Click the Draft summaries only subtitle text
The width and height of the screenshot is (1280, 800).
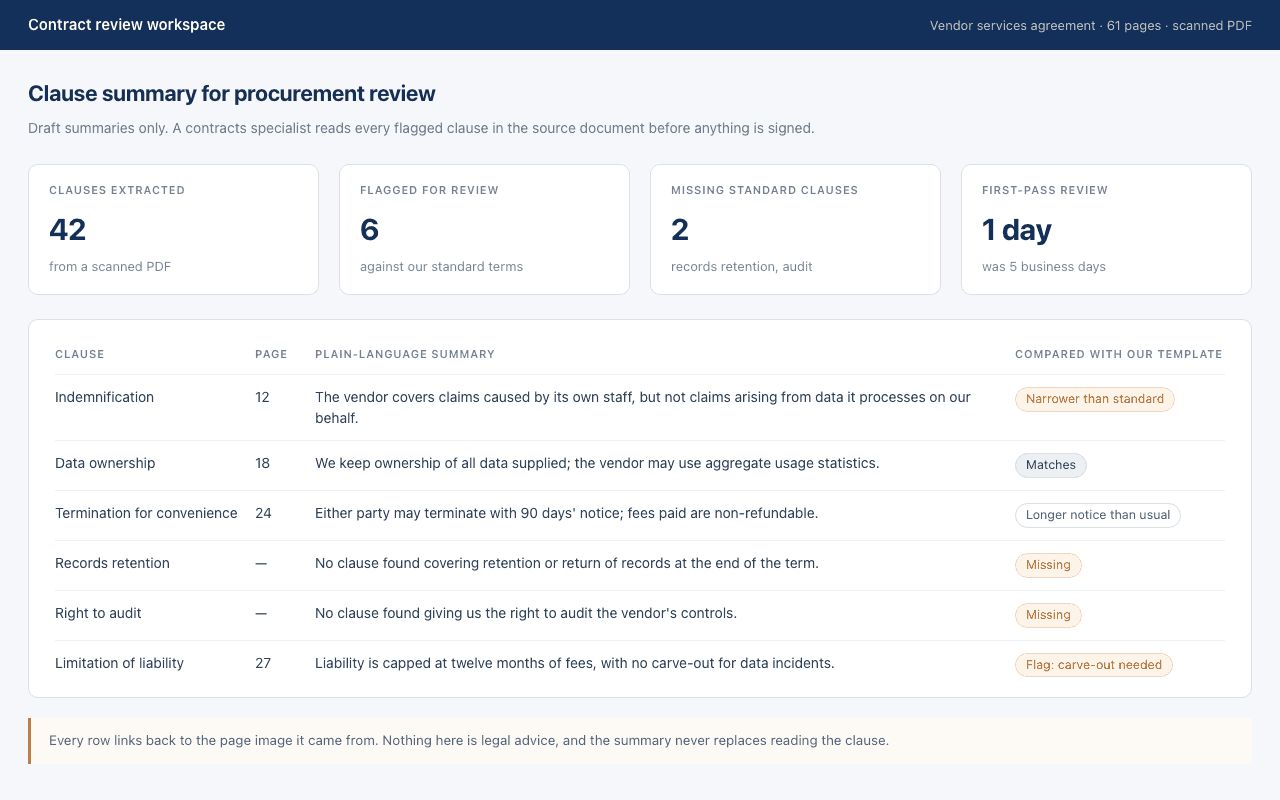(x=421, y=128)
